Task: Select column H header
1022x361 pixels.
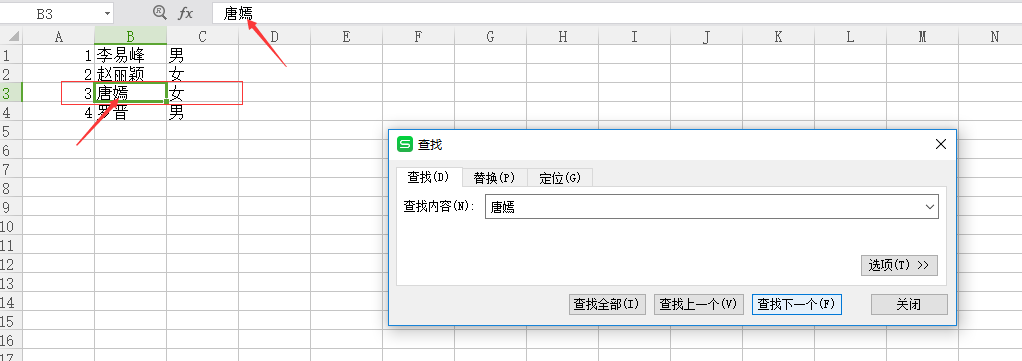Action: pos(562,36)
